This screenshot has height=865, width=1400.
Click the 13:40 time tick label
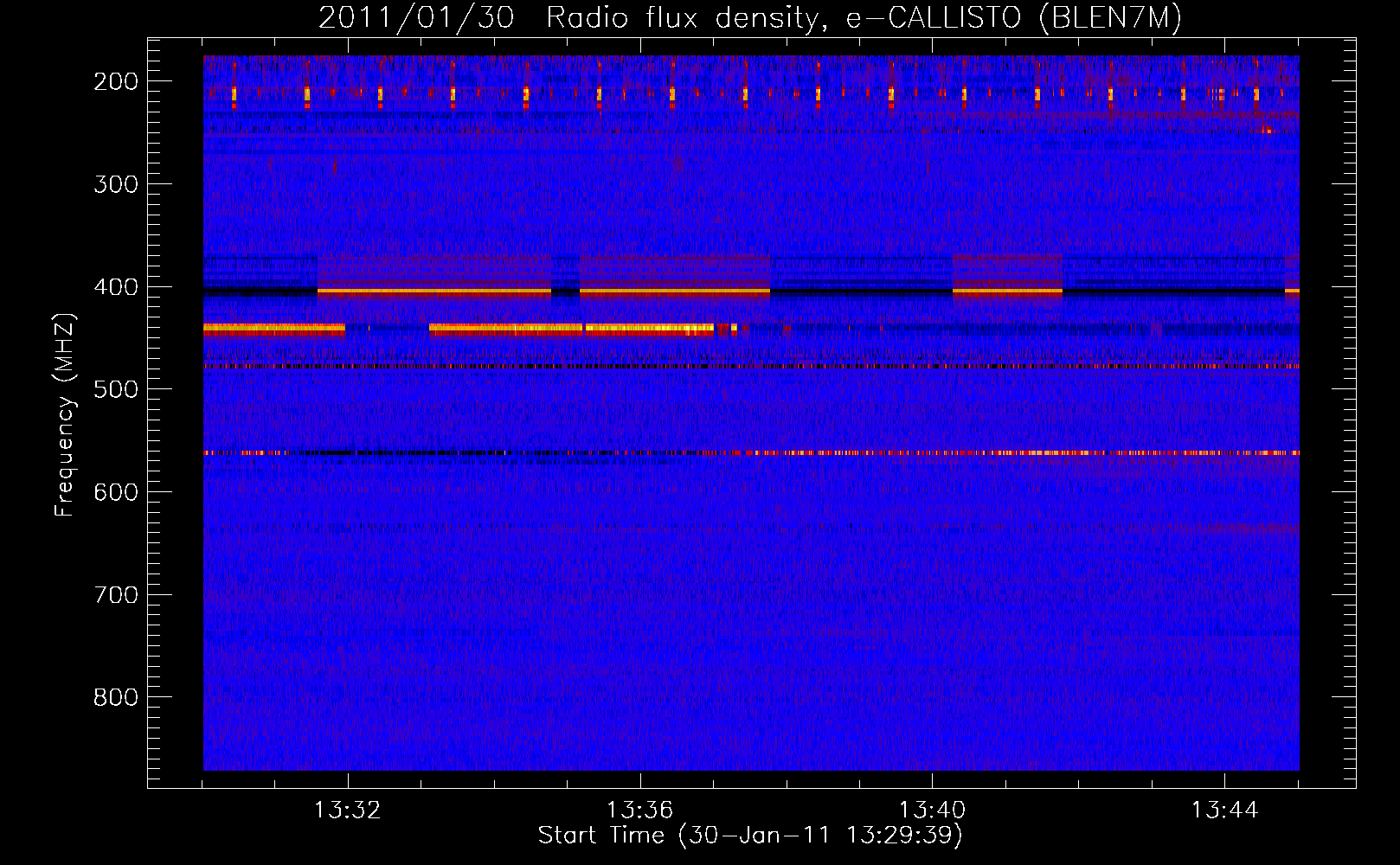point(932,811)
